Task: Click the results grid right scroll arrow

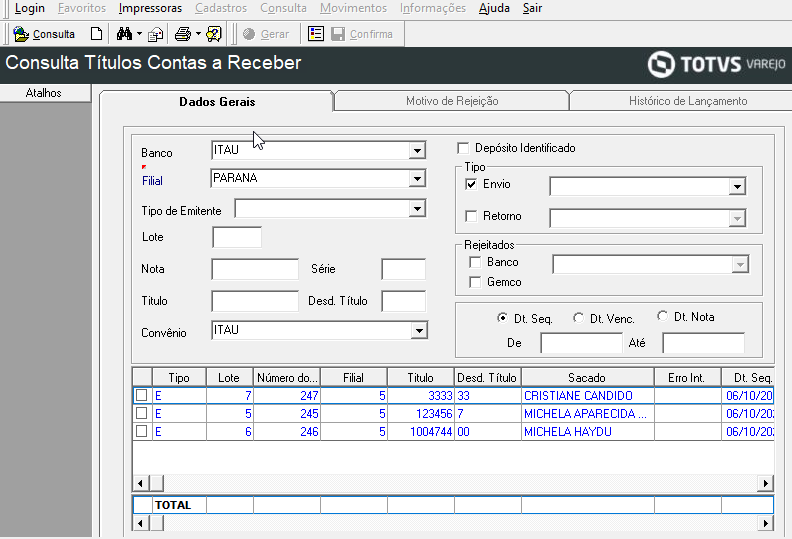Action: 766,483
